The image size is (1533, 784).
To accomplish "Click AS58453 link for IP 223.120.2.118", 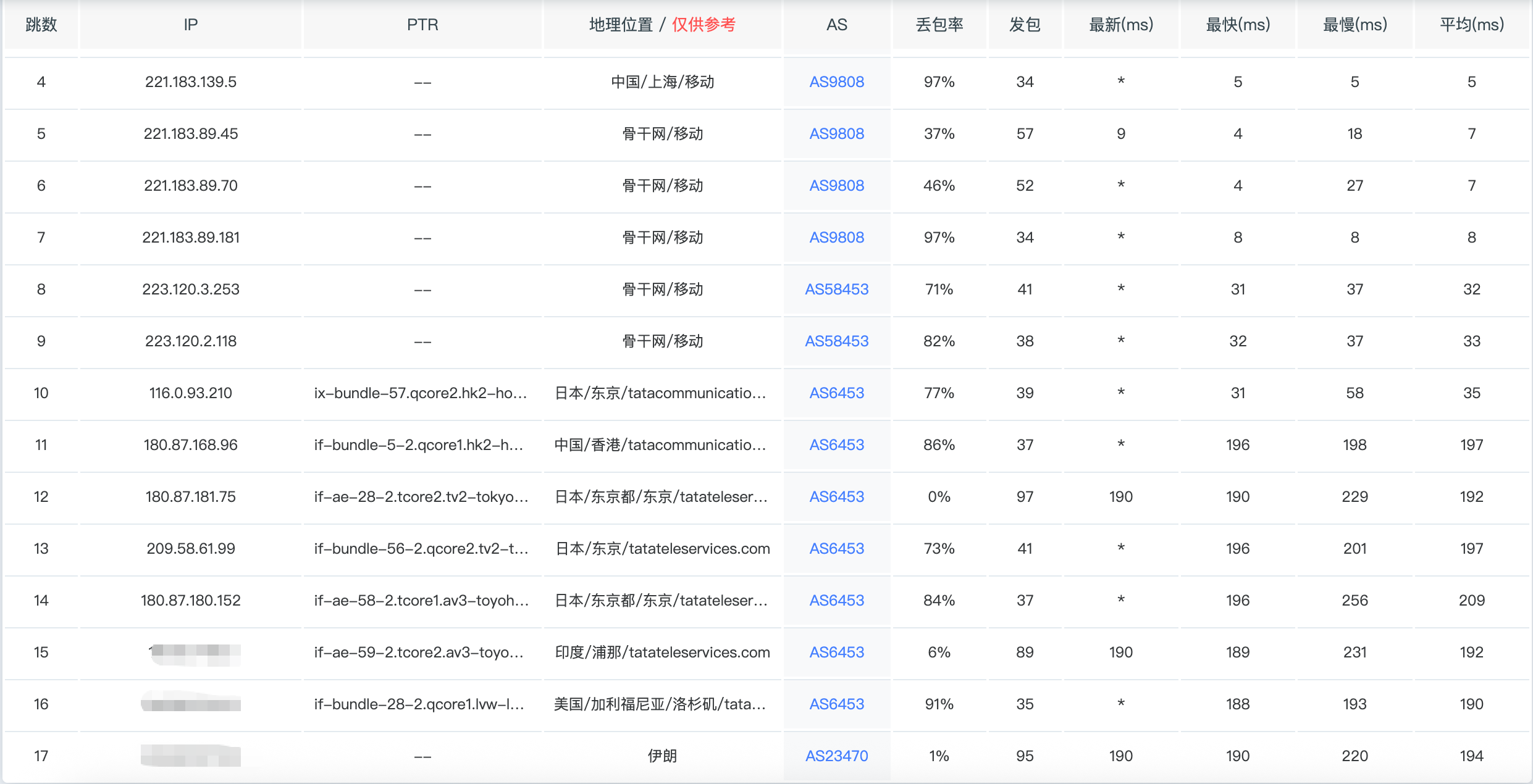I will 836,341.
